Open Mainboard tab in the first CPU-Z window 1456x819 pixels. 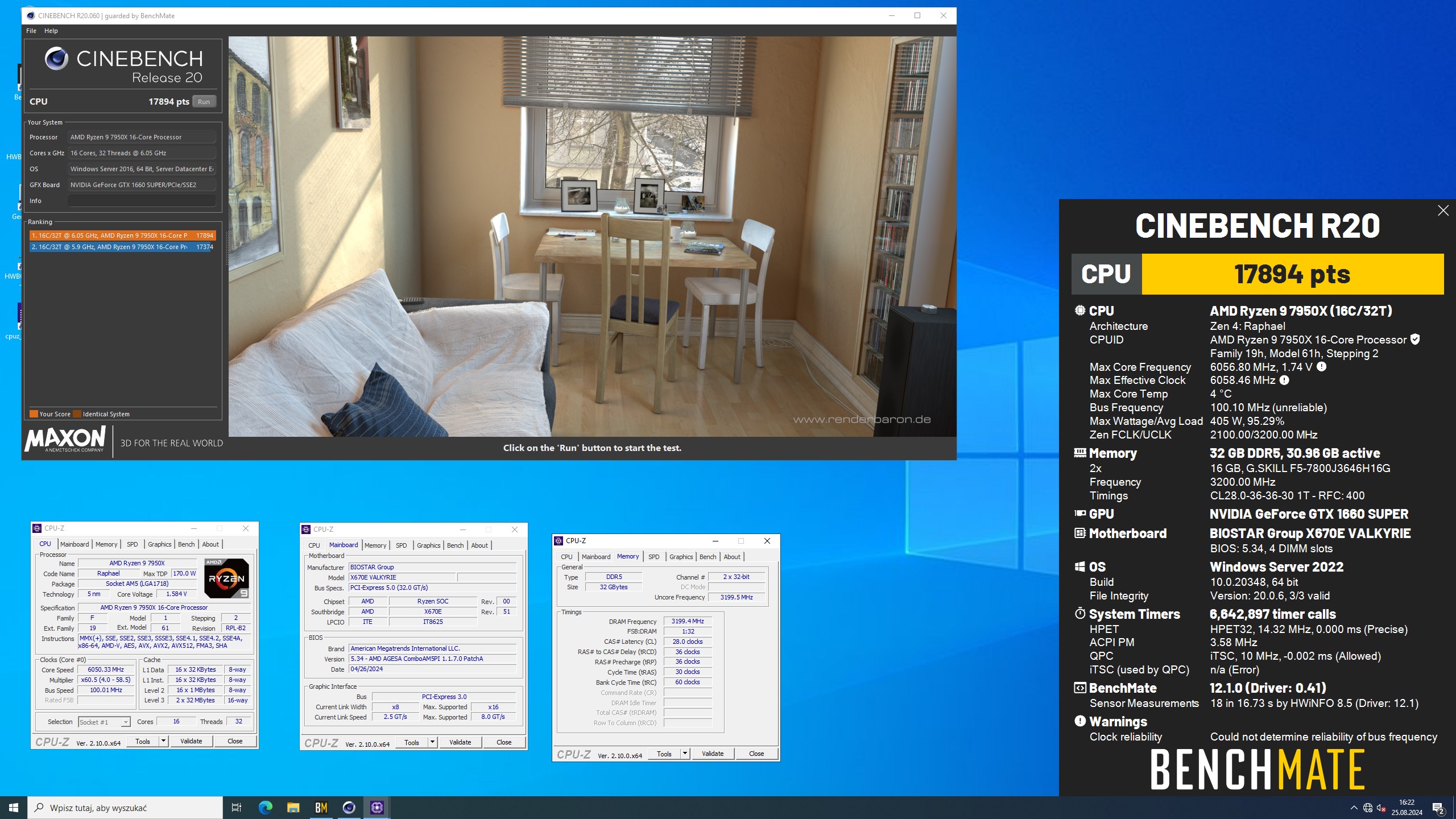(x=75, y=544)
